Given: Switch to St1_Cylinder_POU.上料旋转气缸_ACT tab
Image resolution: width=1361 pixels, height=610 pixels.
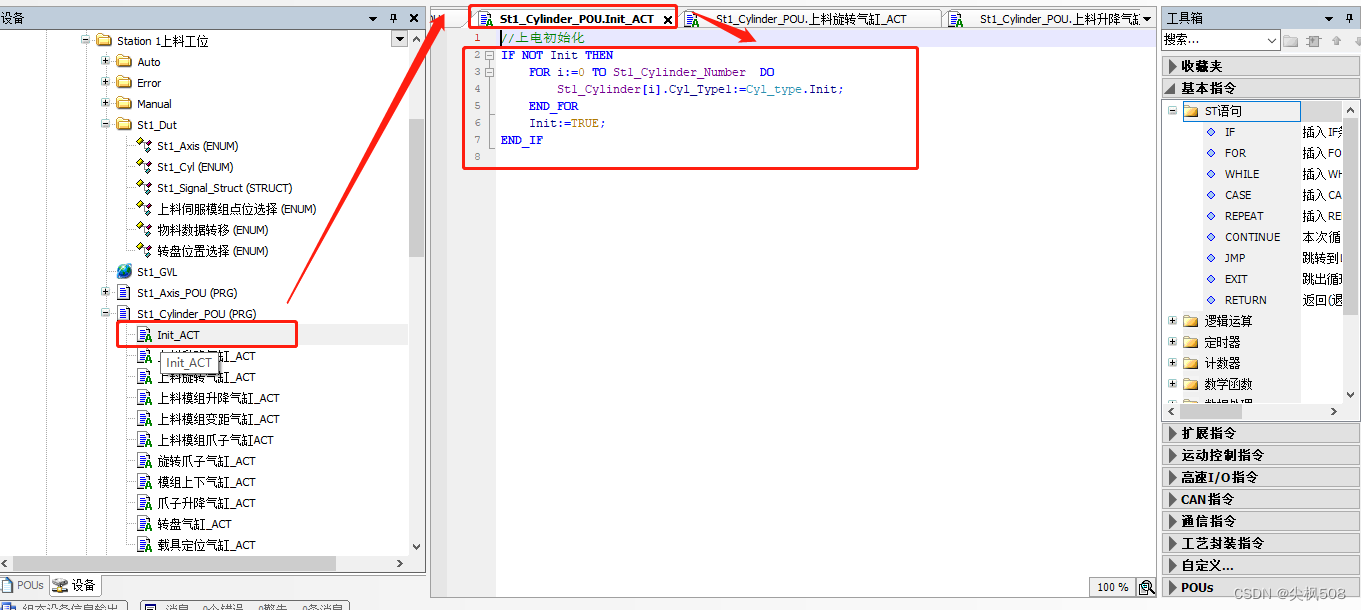Looking at the screenshot, I should pos(811,19).
